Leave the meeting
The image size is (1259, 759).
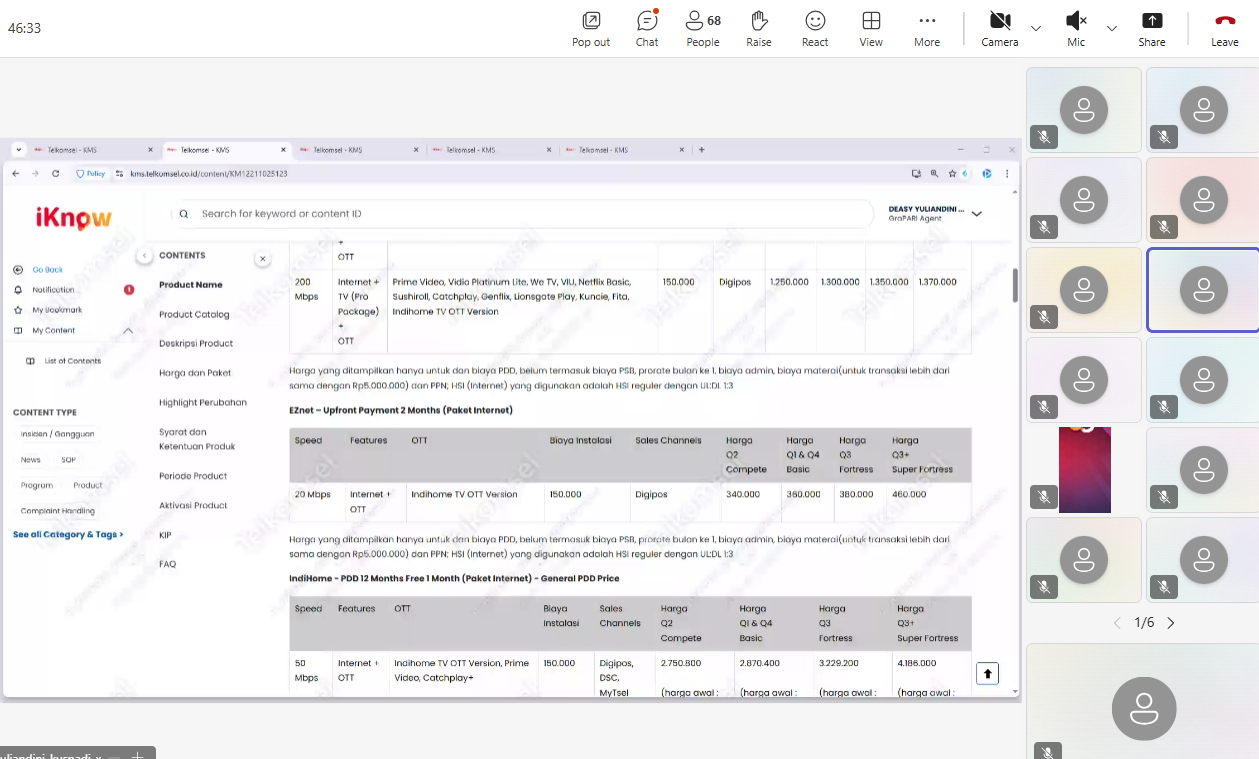coord(1225,29)
